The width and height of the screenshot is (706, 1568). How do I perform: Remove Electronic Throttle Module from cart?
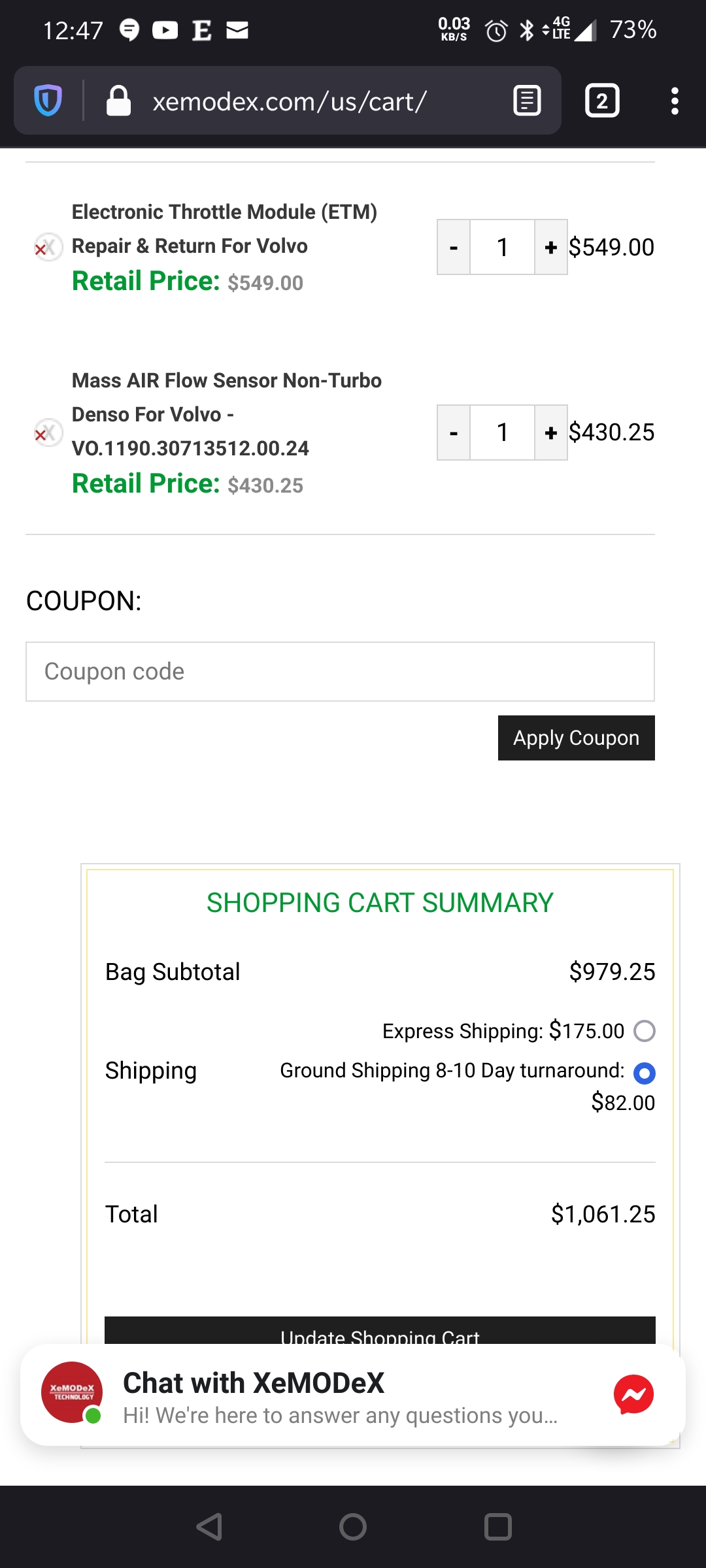click(46, 248)
